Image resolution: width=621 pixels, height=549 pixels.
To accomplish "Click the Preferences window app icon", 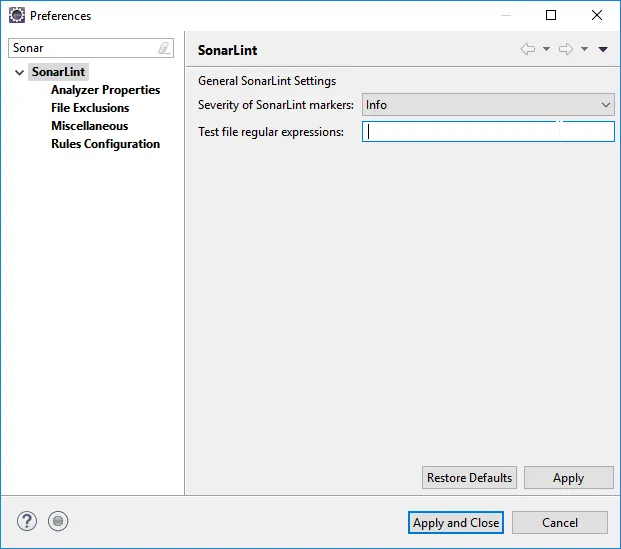I will [17, 15].
